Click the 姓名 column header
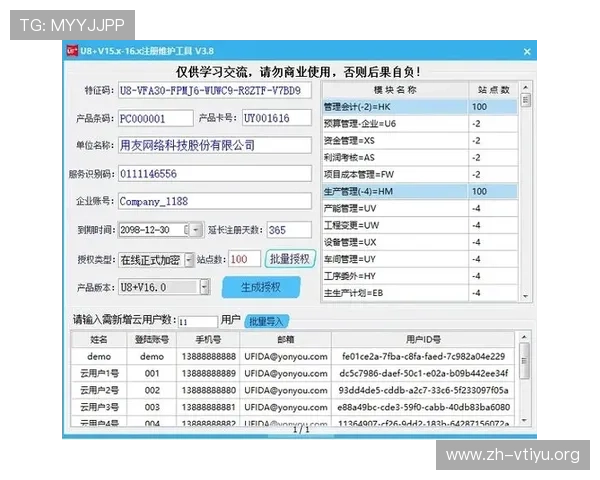This screenshot has width=600, height=480. click(x=99, y=340)
